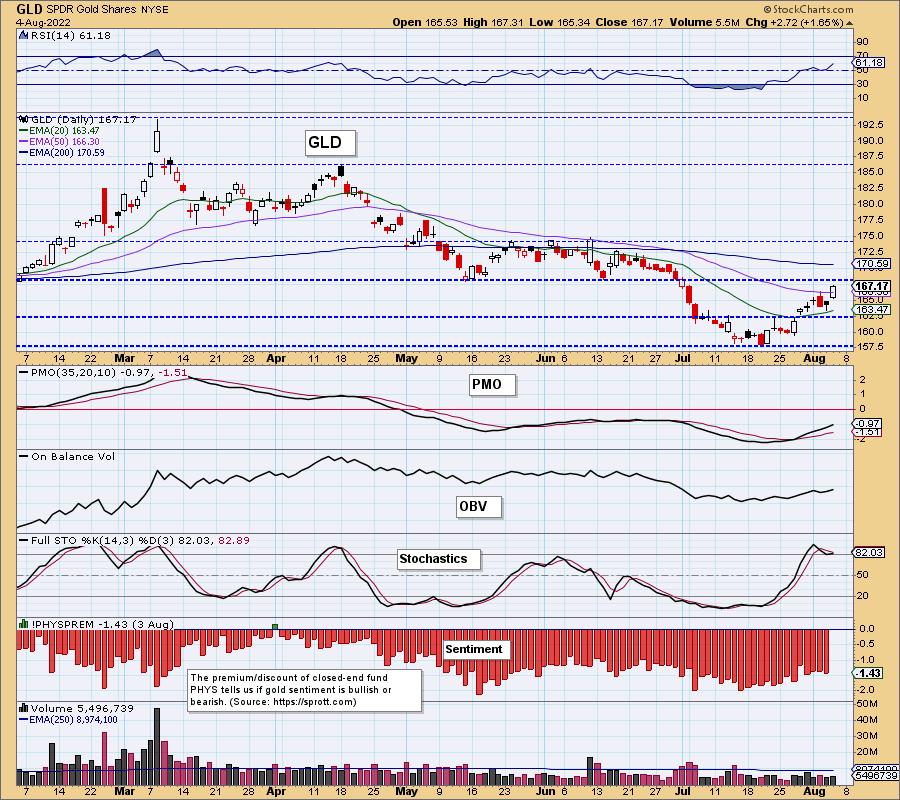This screenshot has width=900, height=800.
Task: Click the Chg +2.72 (+1.65%) value
Action: [x=794, y=22]
